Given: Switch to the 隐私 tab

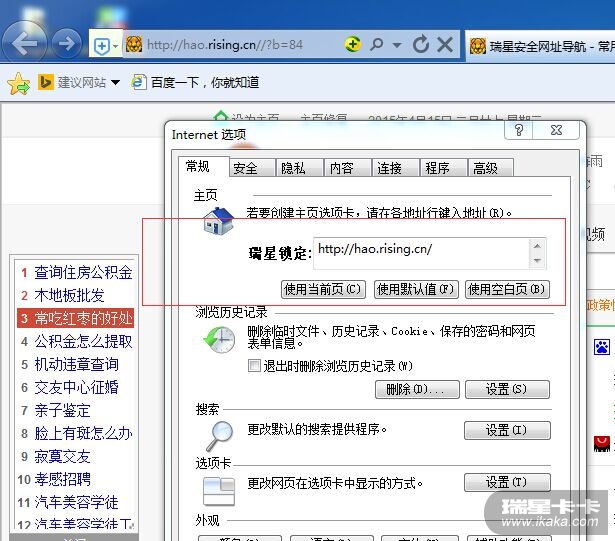Looking at the screenshot, I should coord(300,168).
